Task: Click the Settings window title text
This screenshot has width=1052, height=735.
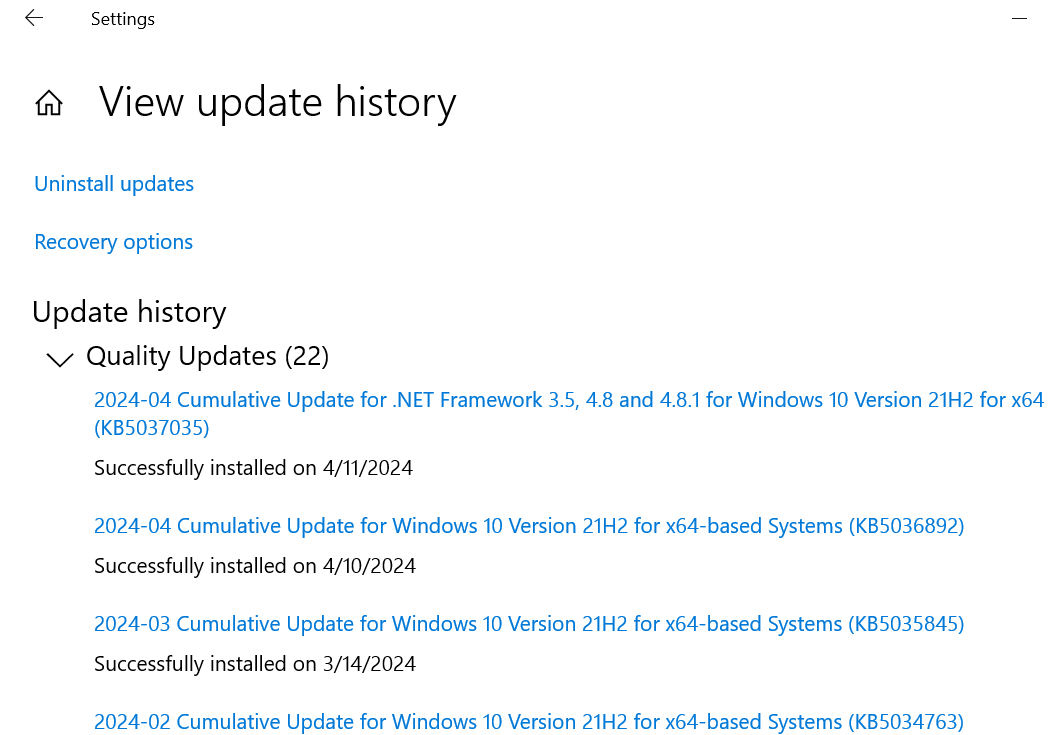Action: (123, 19)
